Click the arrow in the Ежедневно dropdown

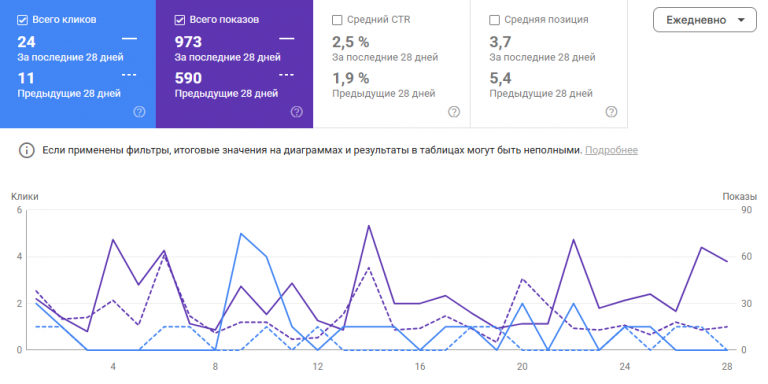741,20
